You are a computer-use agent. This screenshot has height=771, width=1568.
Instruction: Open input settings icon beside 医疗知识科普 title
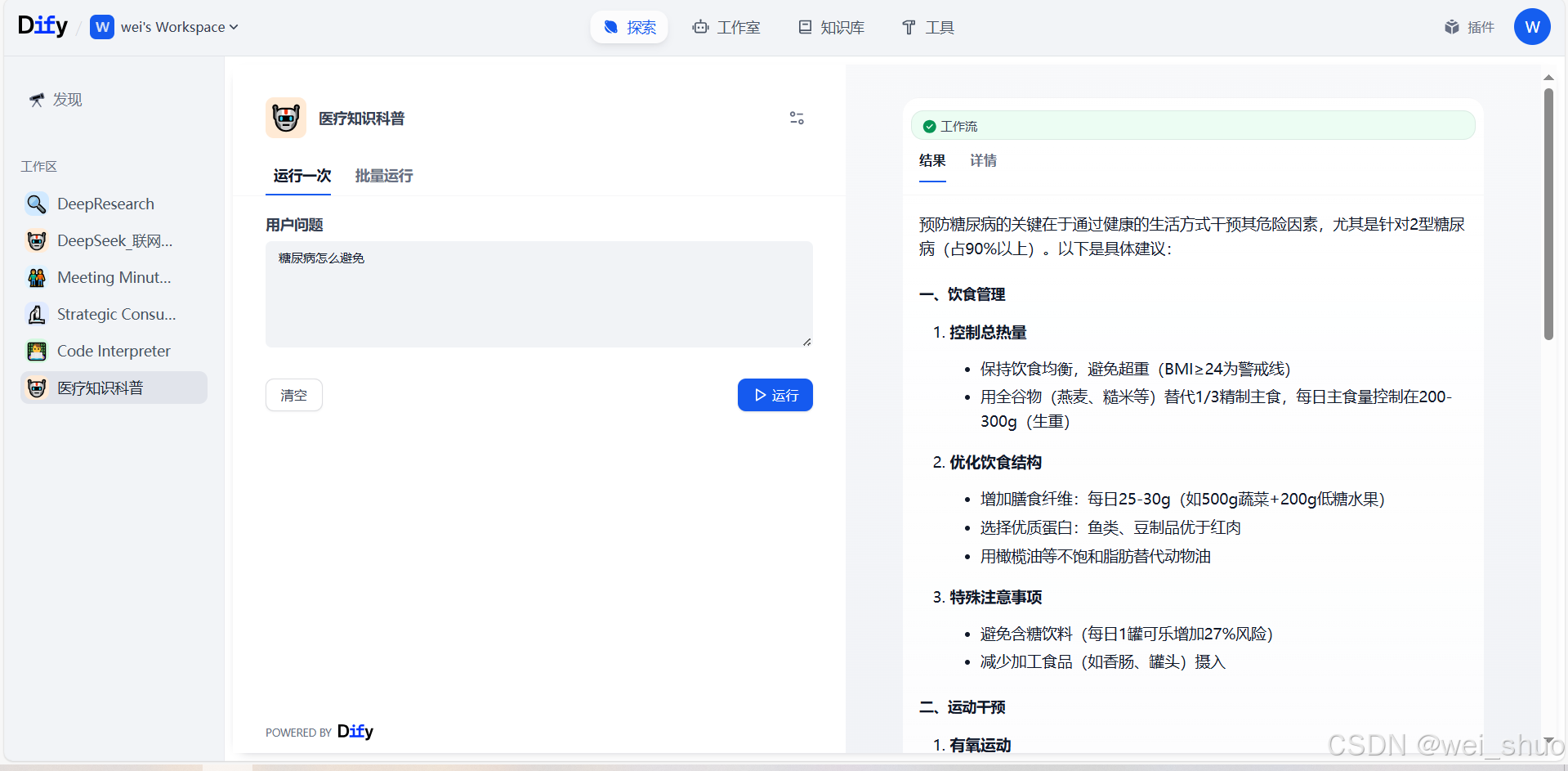tap(797, 118)
